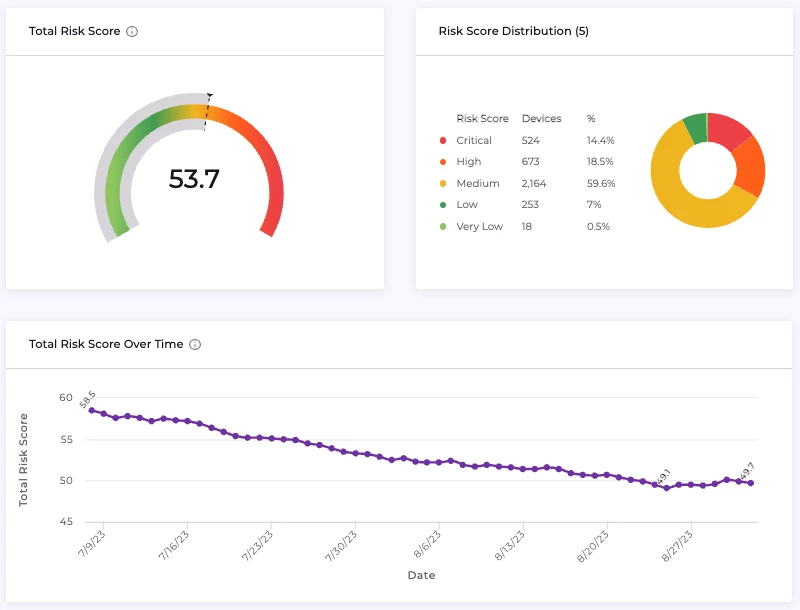The height and width of the screenshot is (610, 800).
Task: Click the light green Very Low legend dot
Action: 443,227
